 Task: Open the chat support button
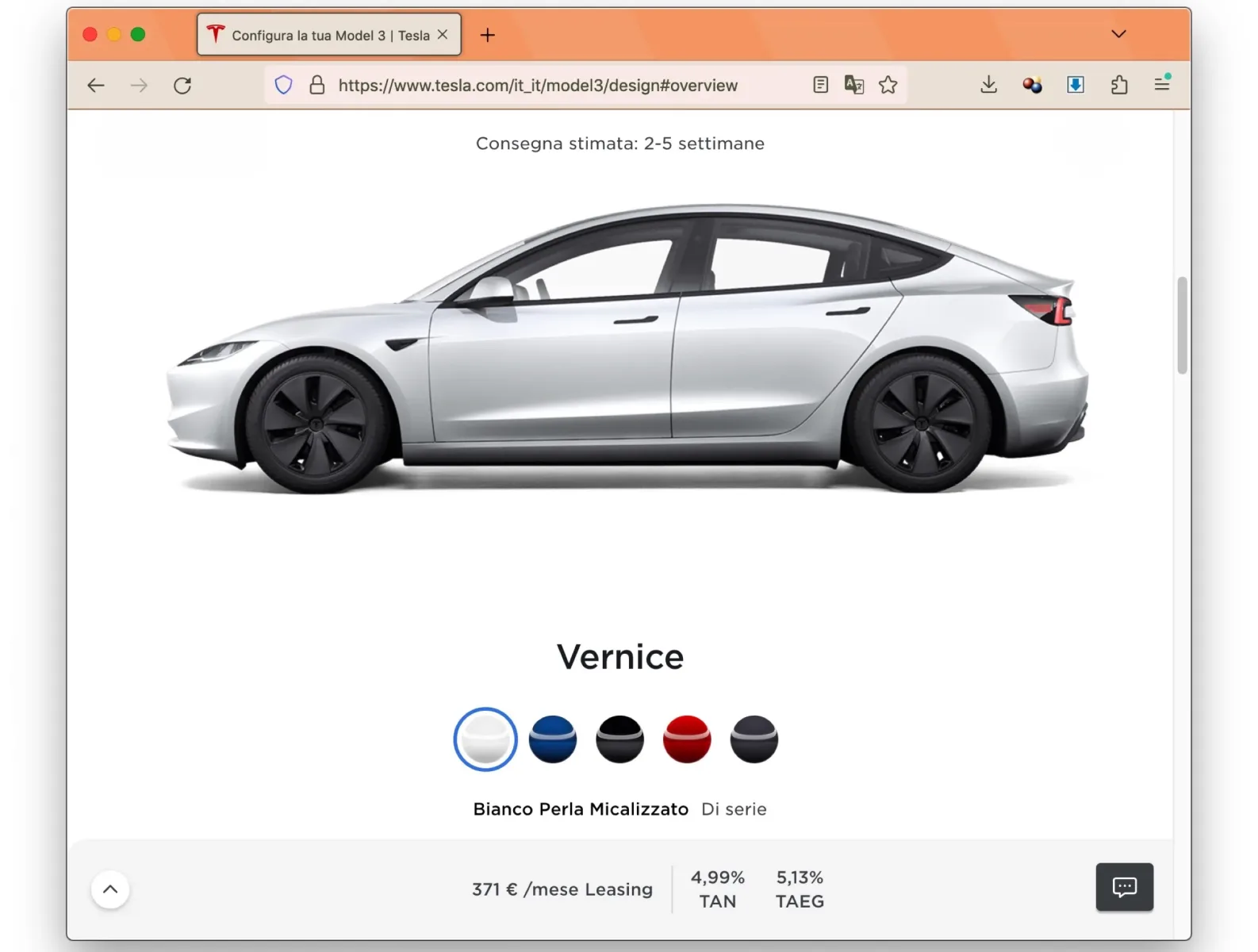1125,887
